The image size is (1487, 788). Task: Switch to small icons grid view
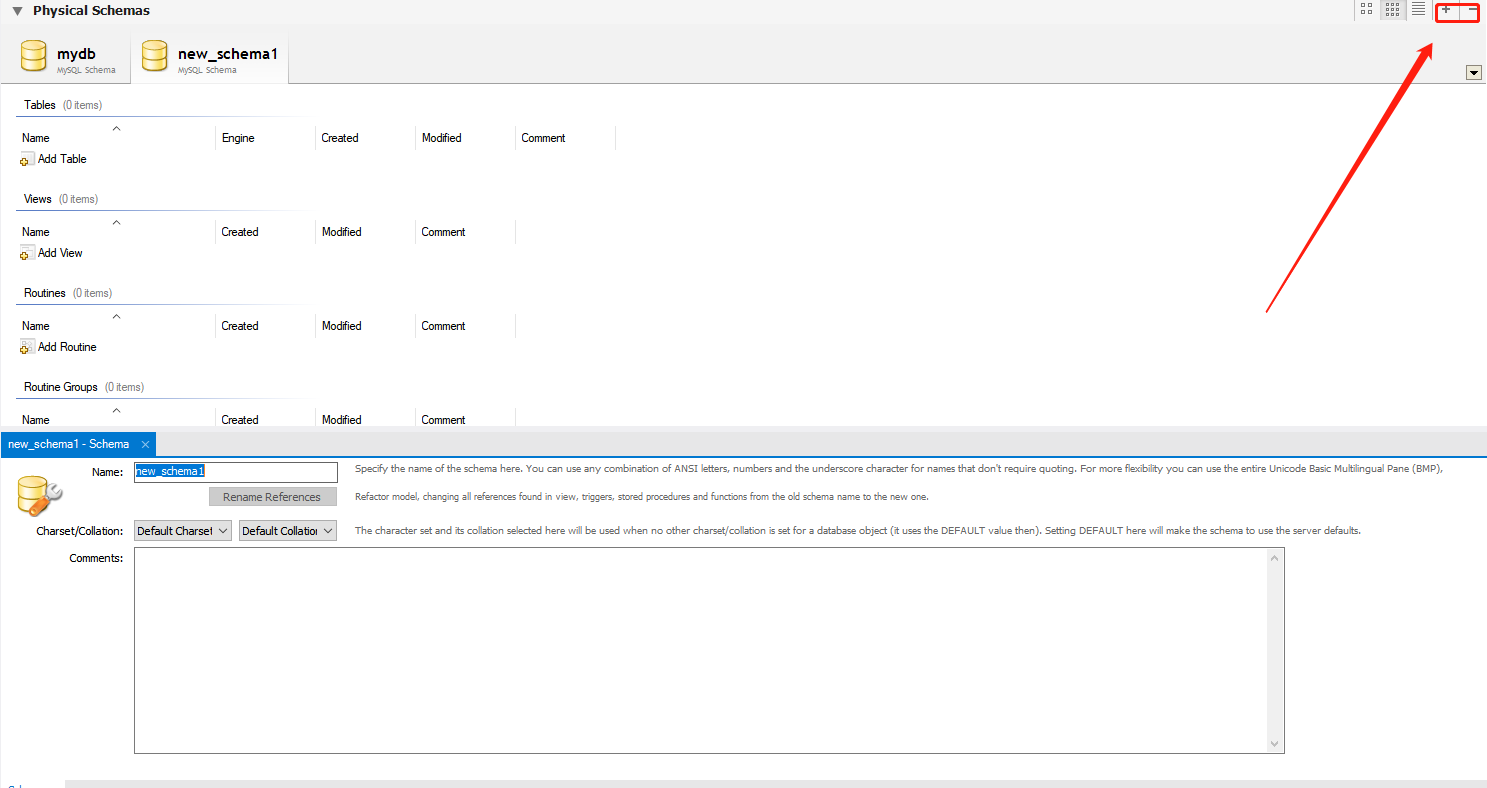[1392, 10]
